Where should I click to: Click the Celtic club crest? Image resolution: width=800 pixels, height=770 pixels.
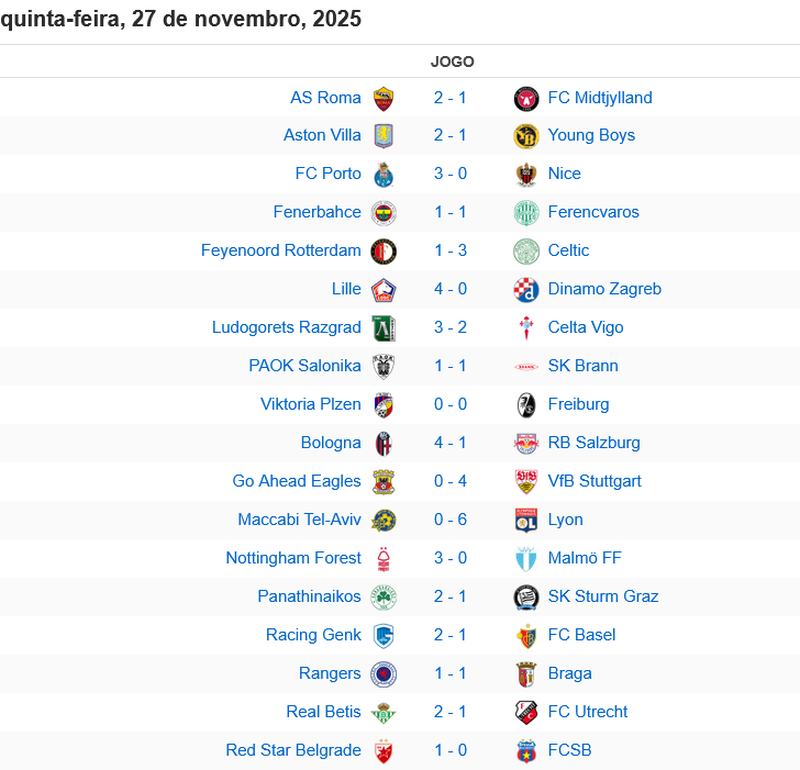(526, 251)
